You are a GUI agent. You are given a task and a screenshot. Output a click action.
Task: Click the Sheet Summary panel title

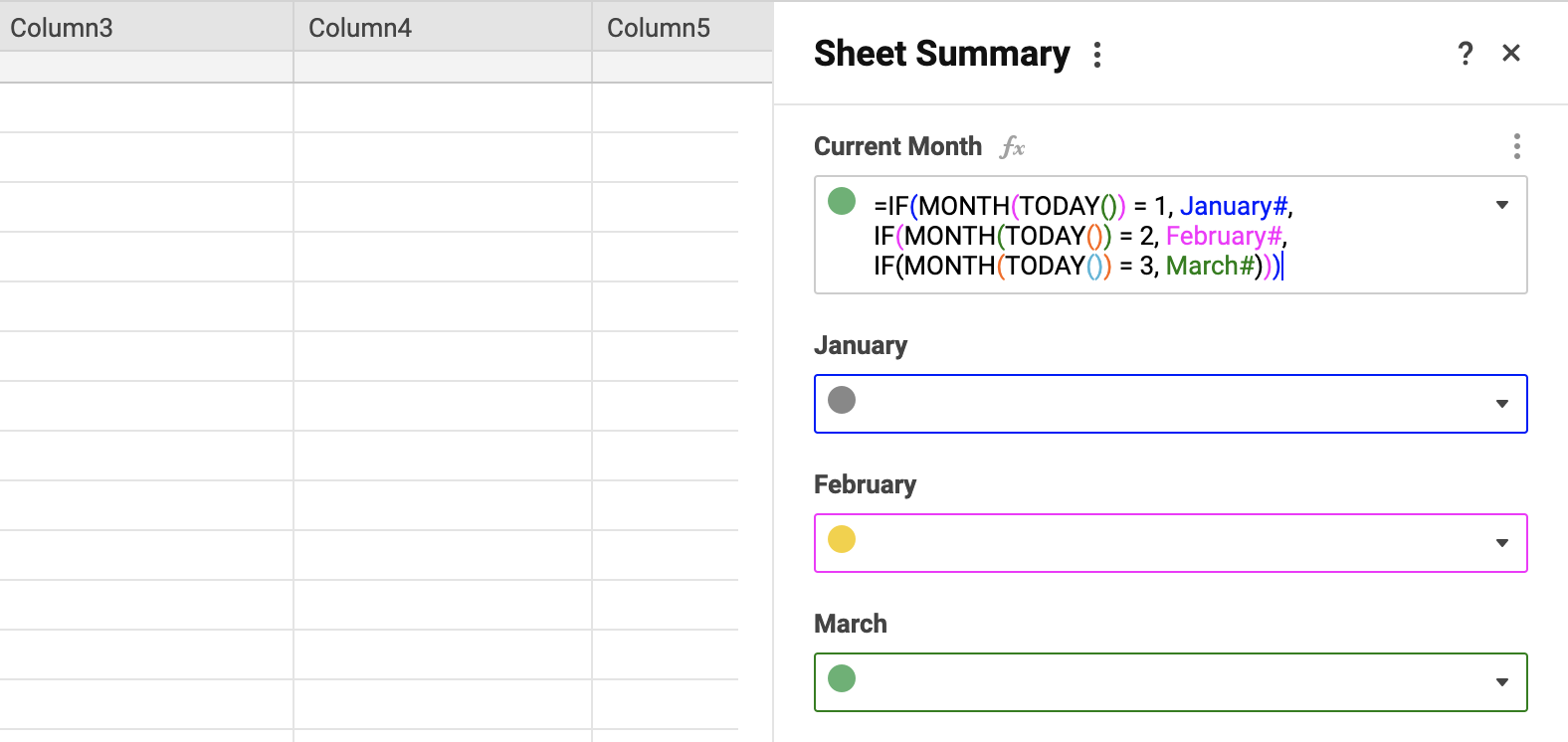(941, 54)
